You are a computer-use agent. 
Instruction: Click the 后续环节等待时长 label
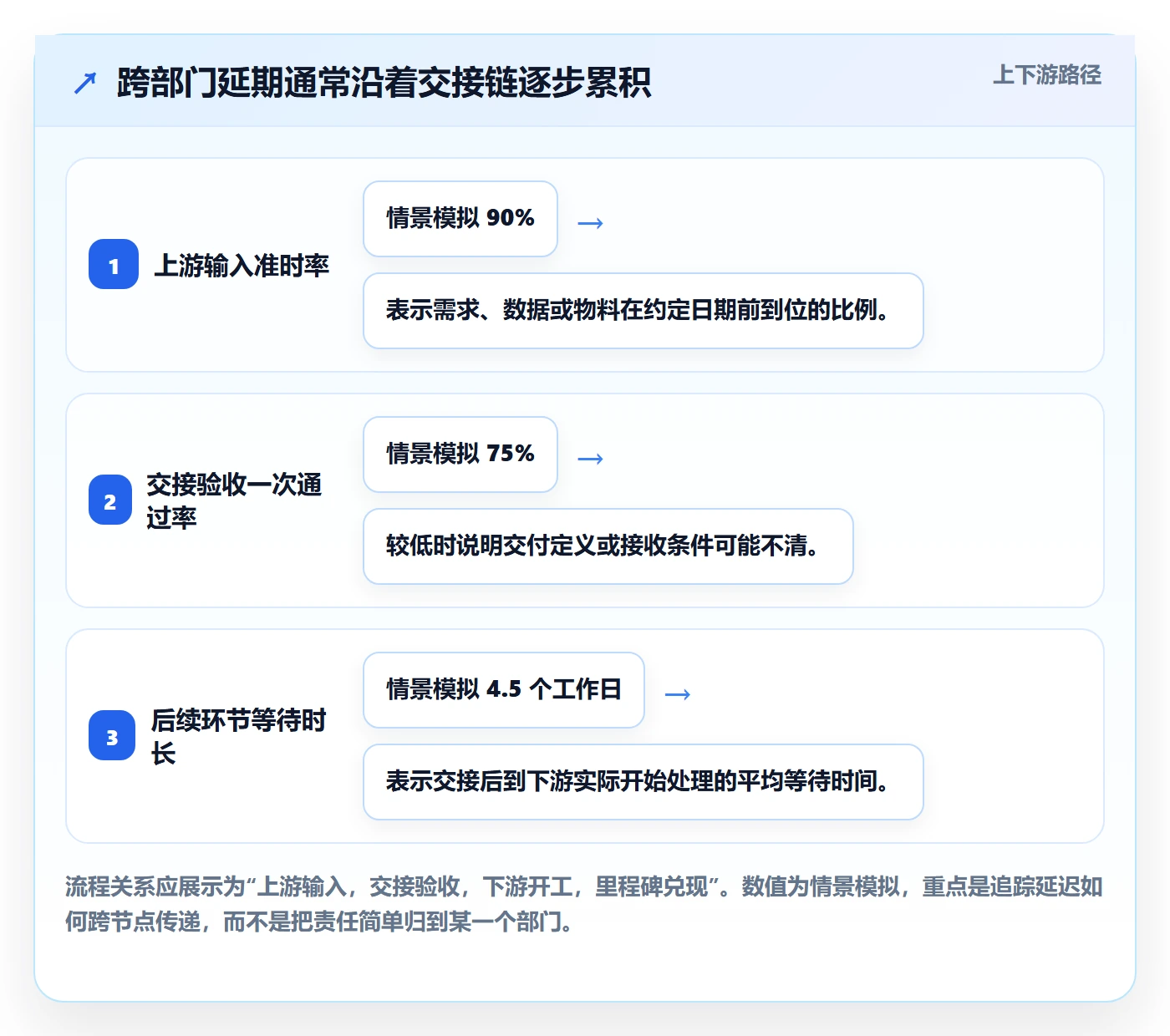[239, 737]
